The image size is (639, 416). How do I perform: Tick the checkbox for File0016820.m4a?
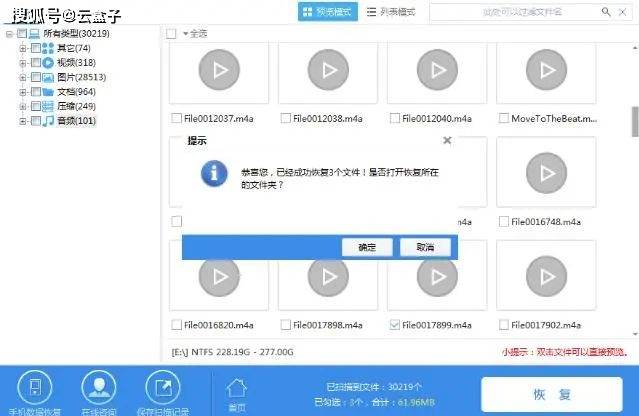(176, 325)
